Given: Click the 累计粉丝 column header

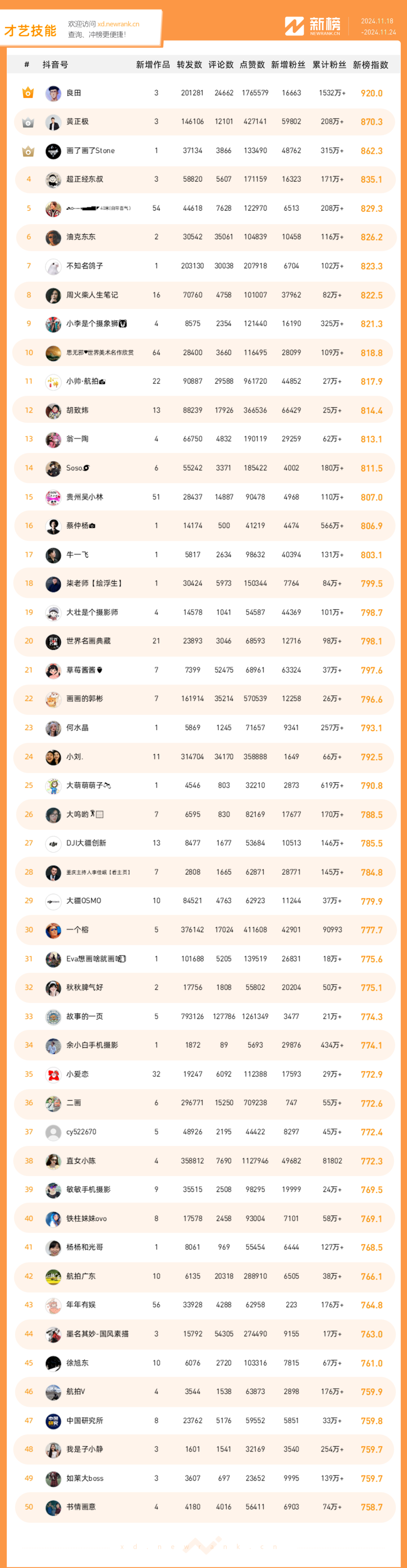Looking at the screenshot, I should (x=329, y=65).
